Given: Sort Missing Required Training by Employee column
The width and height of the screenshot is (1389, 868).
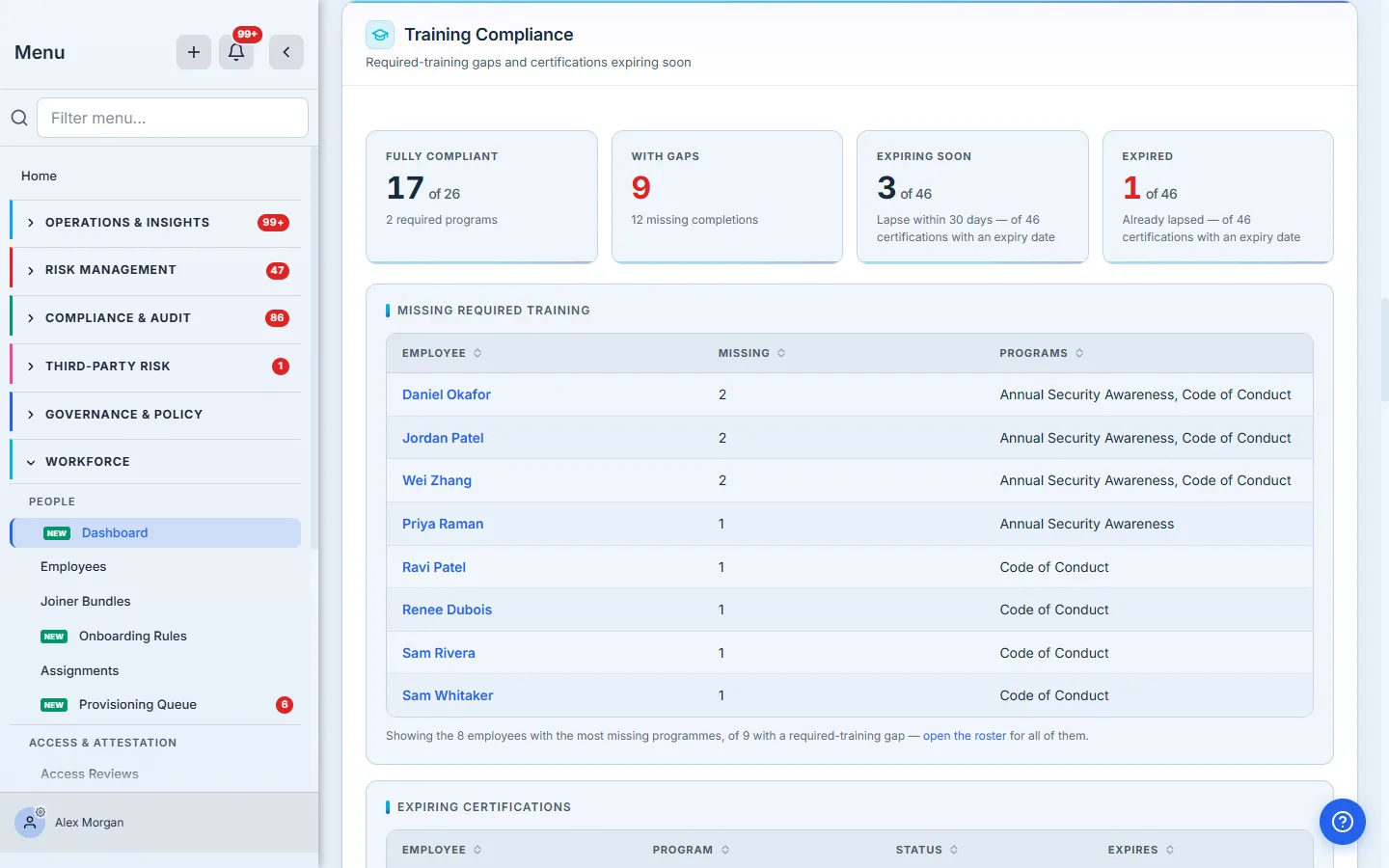Looking at the screenshot, I should [x=442, y=353].
